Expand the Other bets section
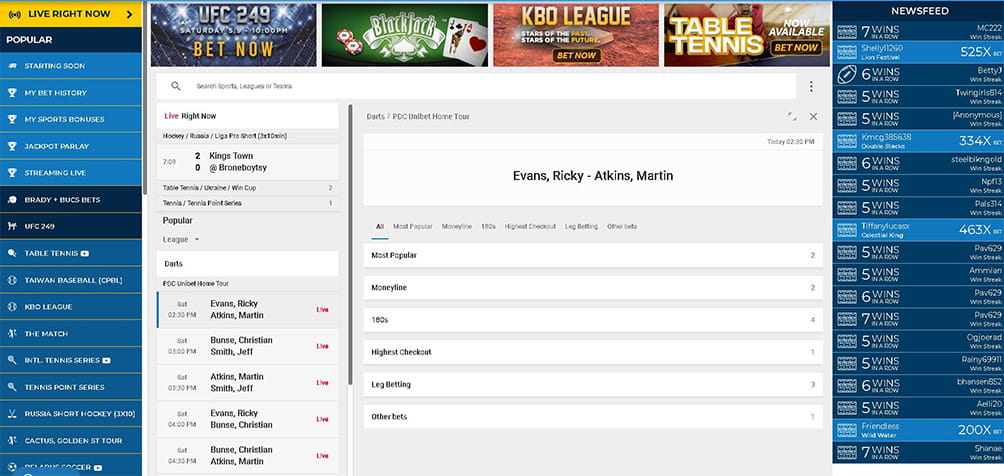The height and width of the screenshot is (476, 1004). point(593,416)
